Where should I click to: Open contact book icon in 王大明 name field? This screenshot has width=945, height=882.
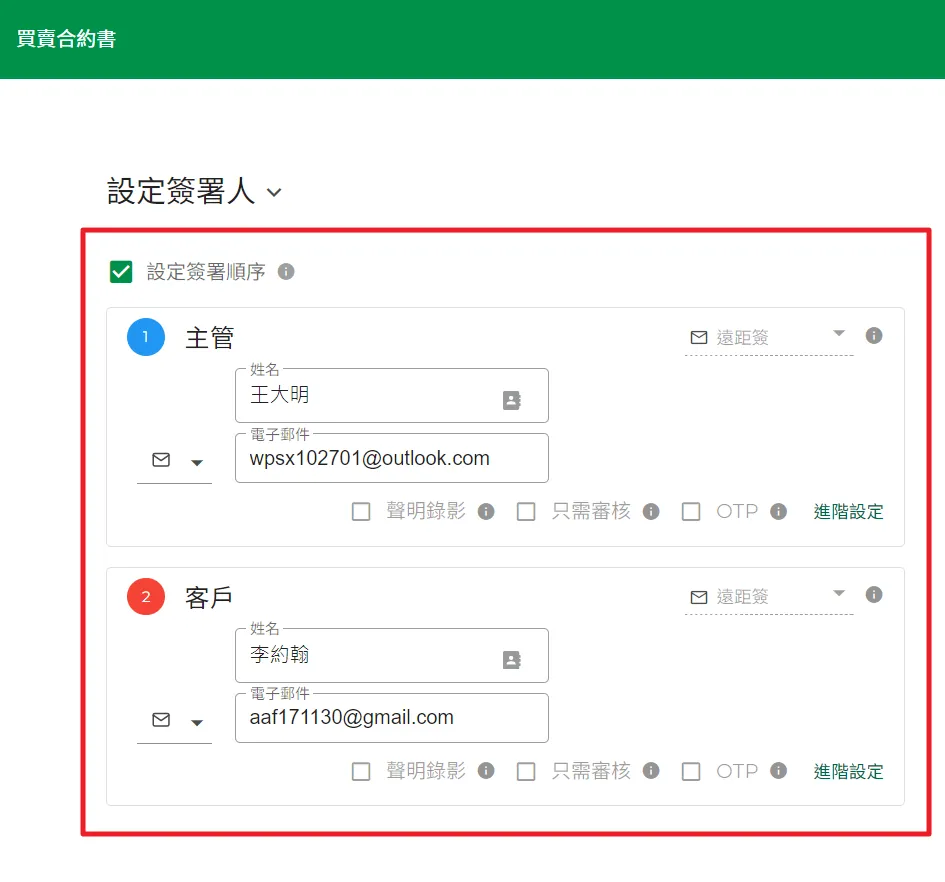point(512,400)
